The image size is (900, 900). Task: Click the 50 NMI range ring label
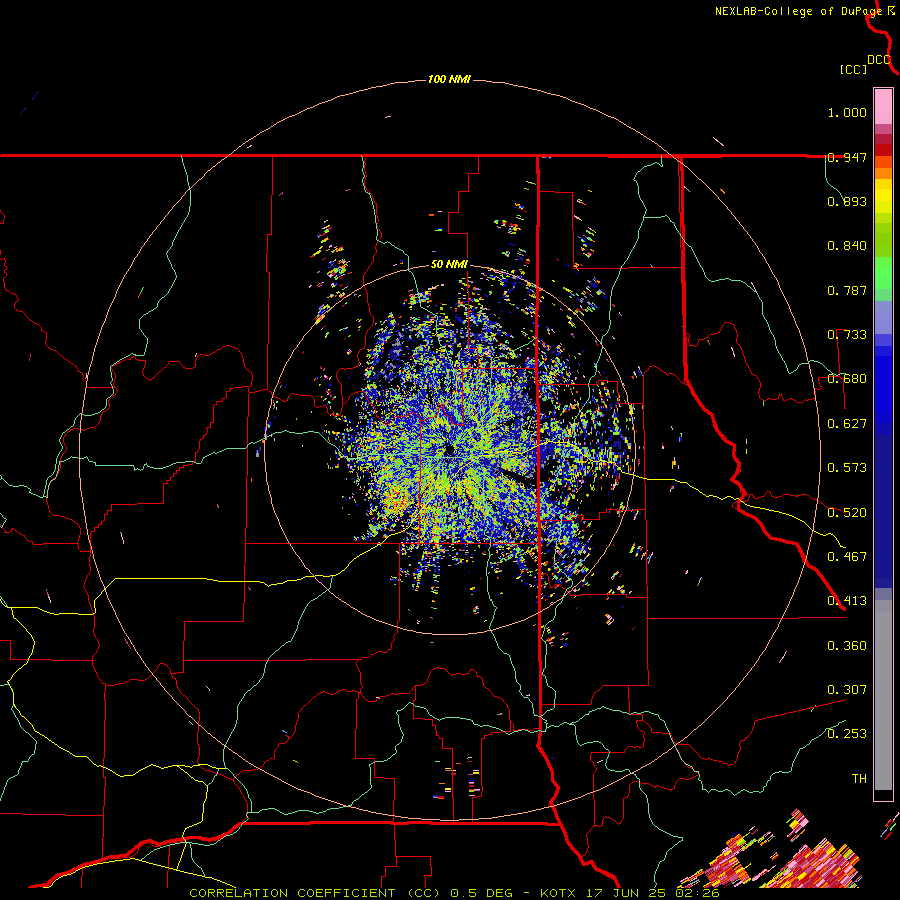click(449, 265)
